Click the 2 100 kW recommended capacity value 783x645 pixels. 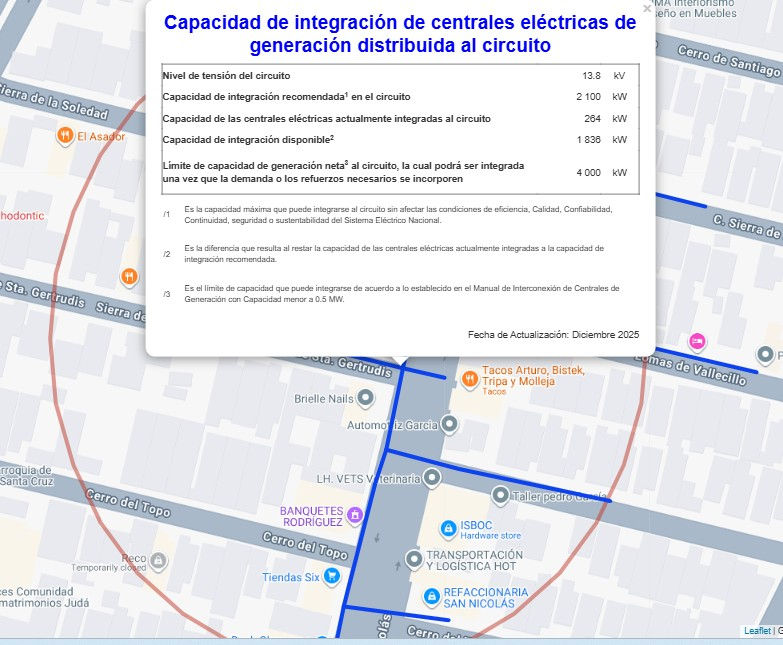588,97
